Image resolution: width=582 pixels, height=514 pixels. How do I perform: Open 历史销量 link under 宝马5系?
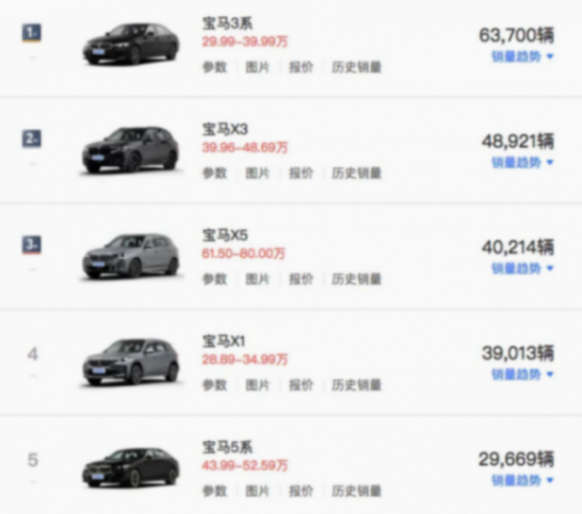click(x=356, y=491)
